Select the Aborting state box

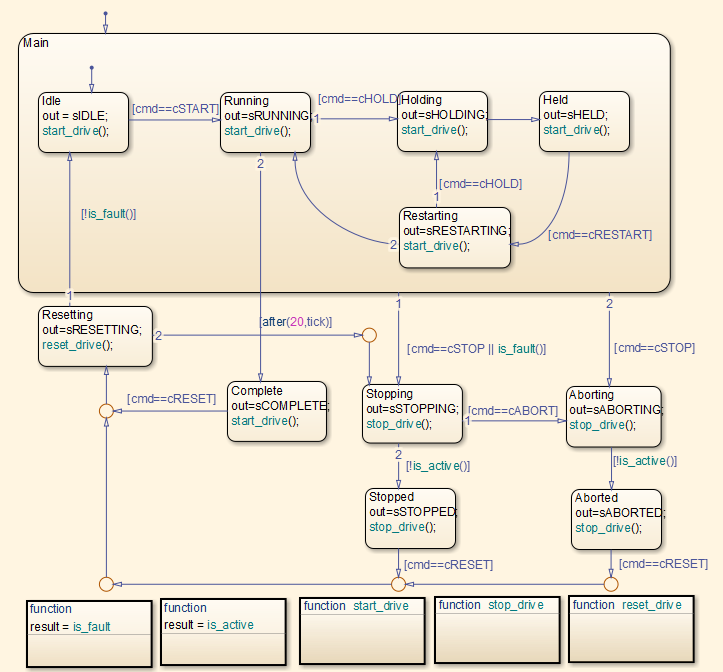pyautogui.click(x=614, y=415)
